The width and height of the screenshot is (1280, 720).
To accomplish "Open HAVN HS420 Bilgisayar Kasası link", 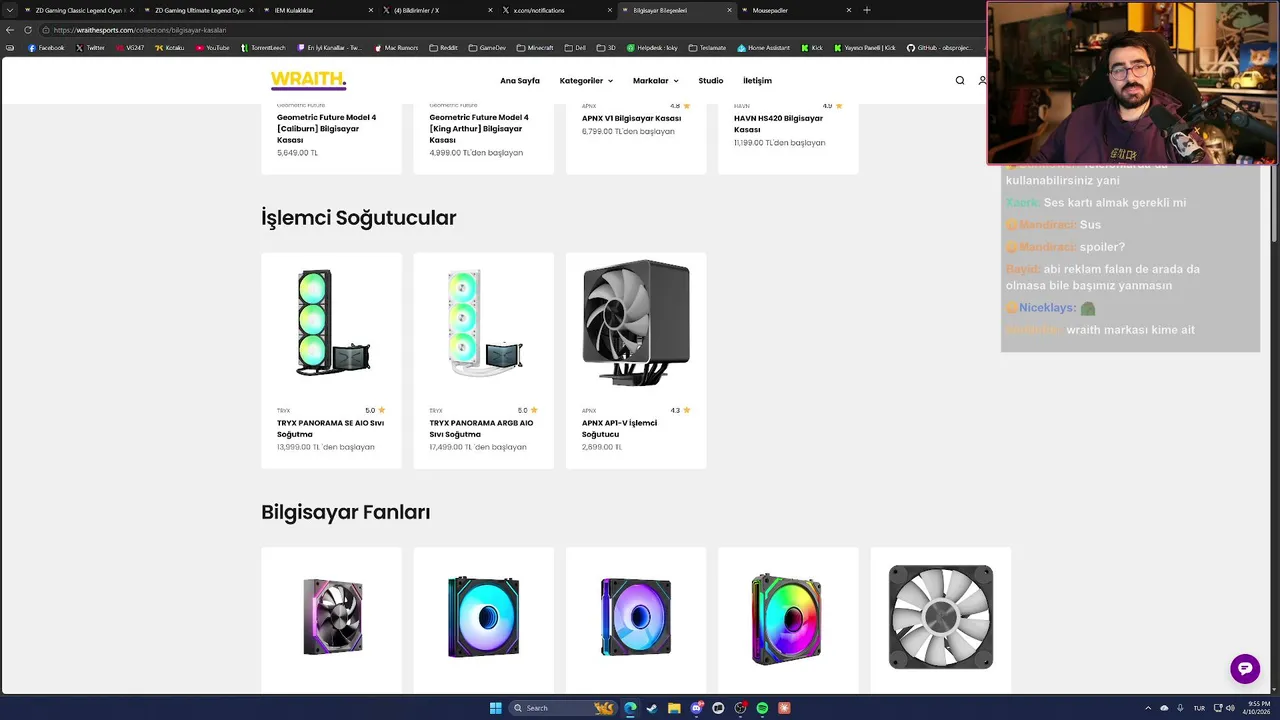I will 778,123.
